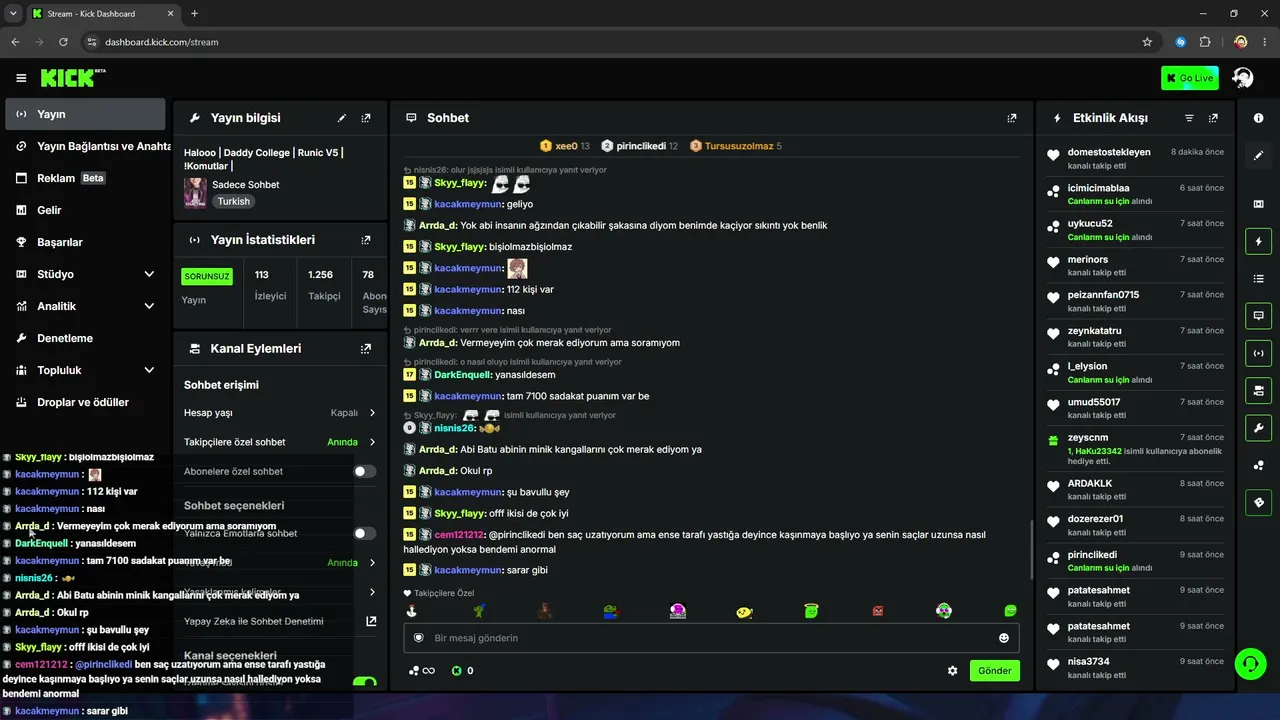Pop out the Sohbet chat panel
Image resolution: width=1280 pixels, height=720 pixels.
click(x=1012, y=118)
